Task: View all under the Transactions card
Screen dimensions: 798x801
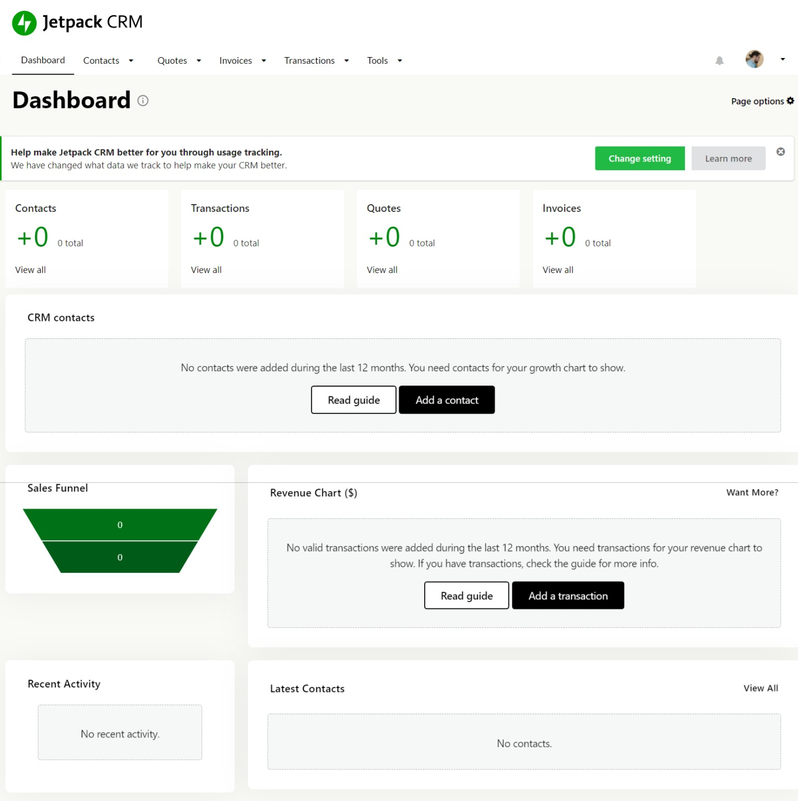Action: click(x=206, y=270)
